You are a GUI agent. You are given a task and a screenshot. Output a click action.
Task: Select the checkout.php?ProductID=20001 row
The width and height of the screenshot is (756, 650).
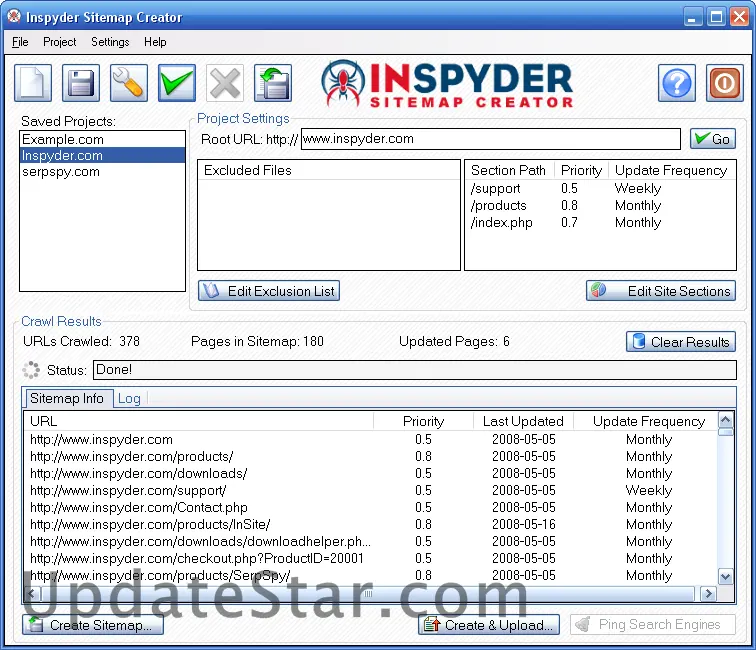370,558
